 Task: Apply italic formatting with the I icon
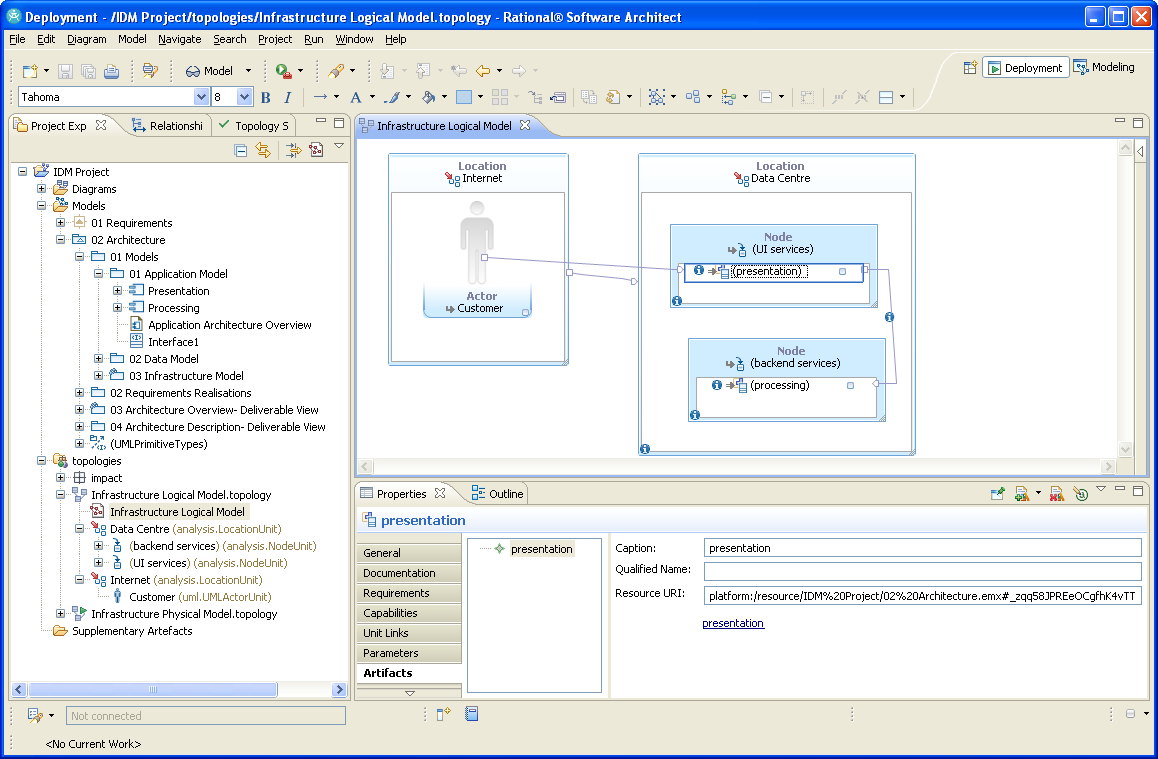(287, 97)
